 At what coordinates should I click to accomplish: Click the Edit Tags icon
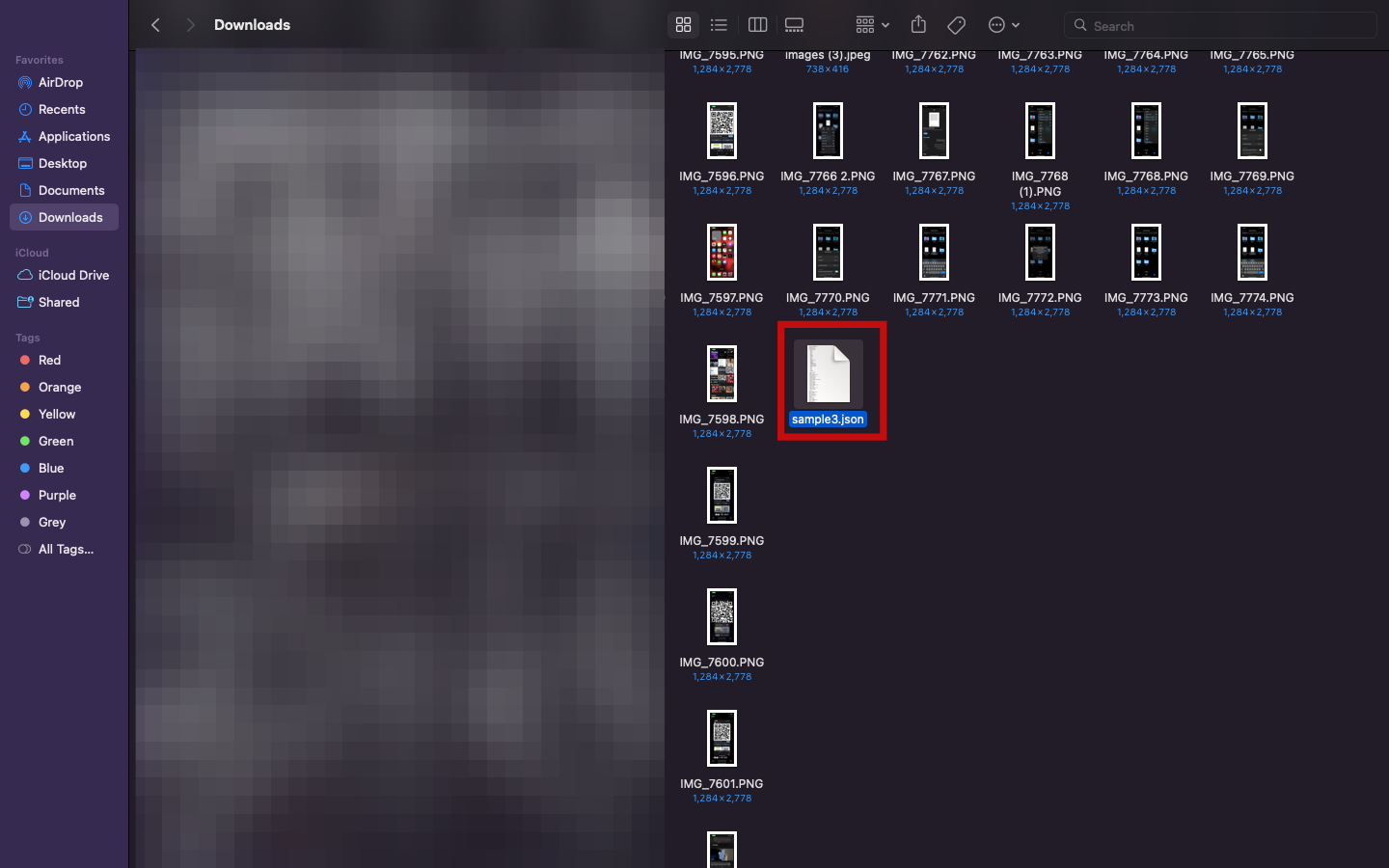pos(957,25)
